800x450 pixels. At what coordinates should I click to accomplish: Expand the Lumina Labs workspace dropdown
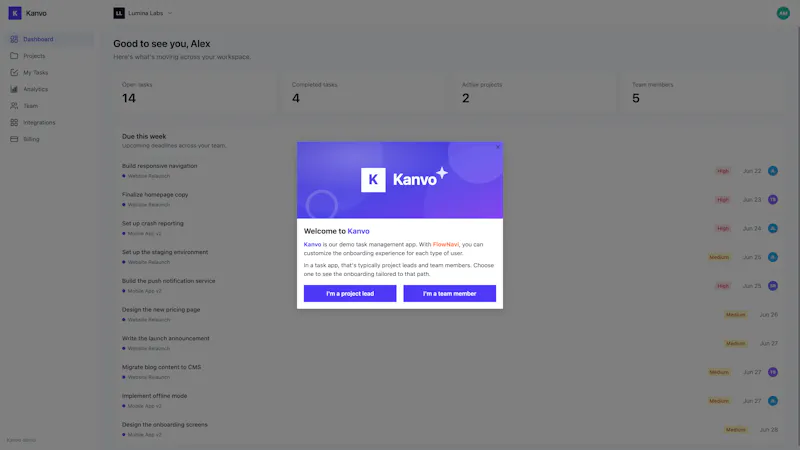143,13
